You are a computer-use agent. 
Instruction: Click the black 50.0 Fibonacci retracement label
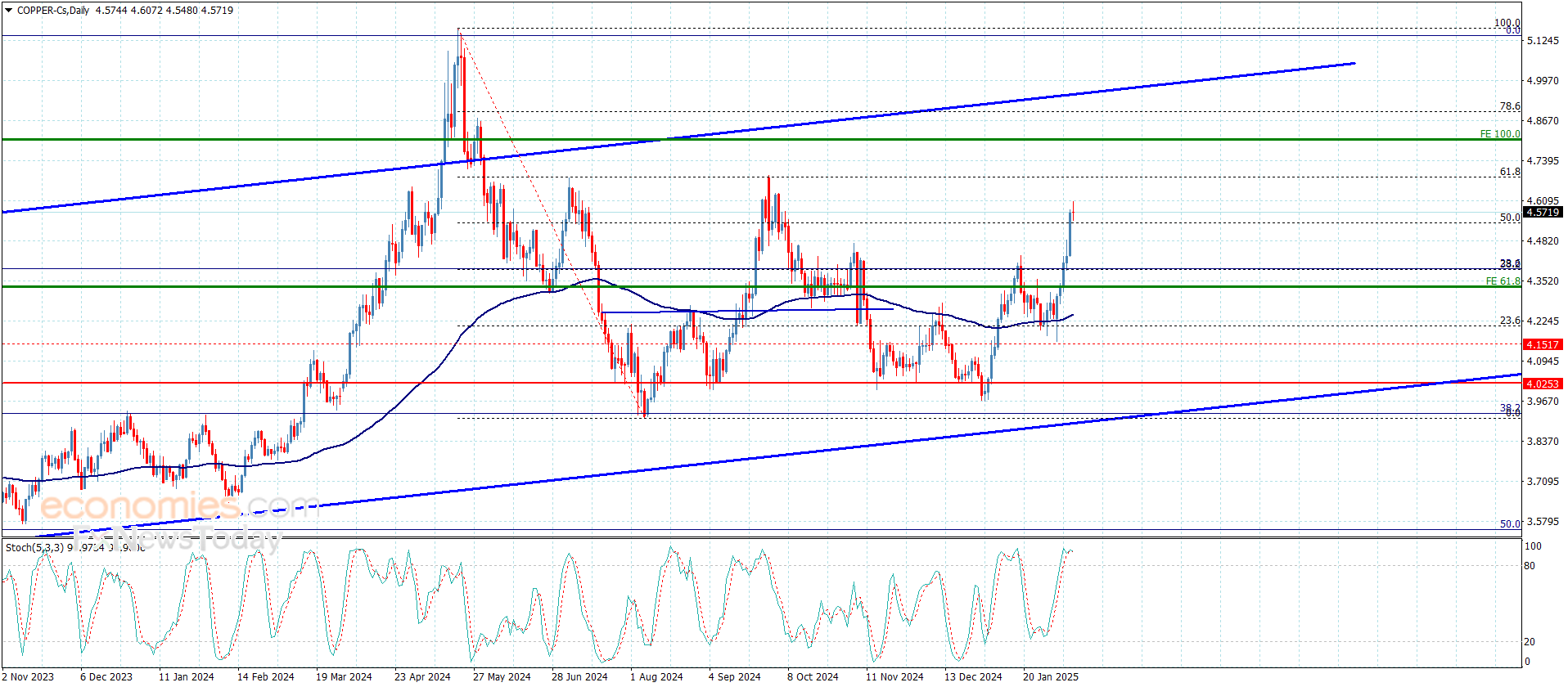tap(1510, 218)
